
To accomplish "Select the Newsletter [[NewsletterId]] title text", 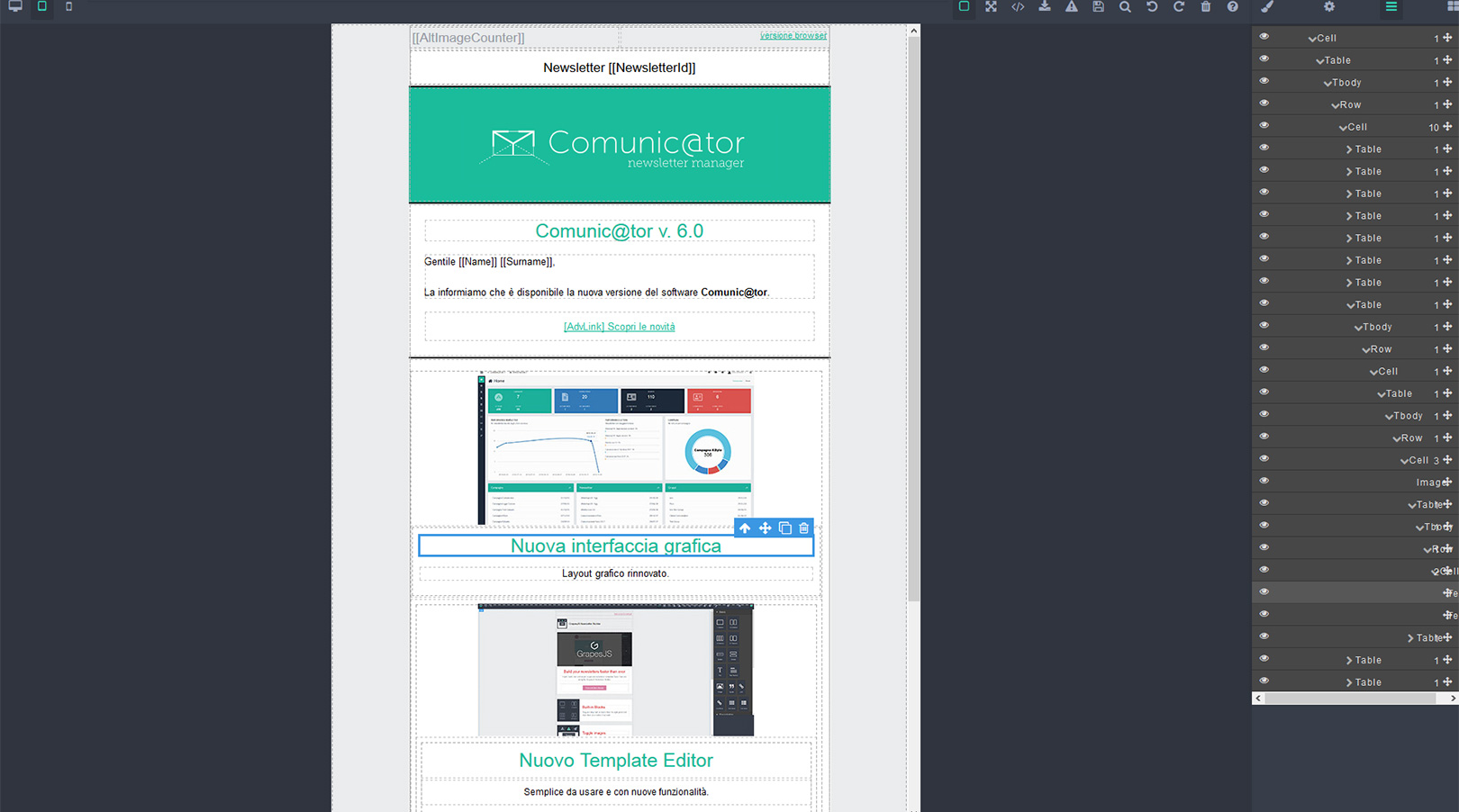I will [619, 68].
